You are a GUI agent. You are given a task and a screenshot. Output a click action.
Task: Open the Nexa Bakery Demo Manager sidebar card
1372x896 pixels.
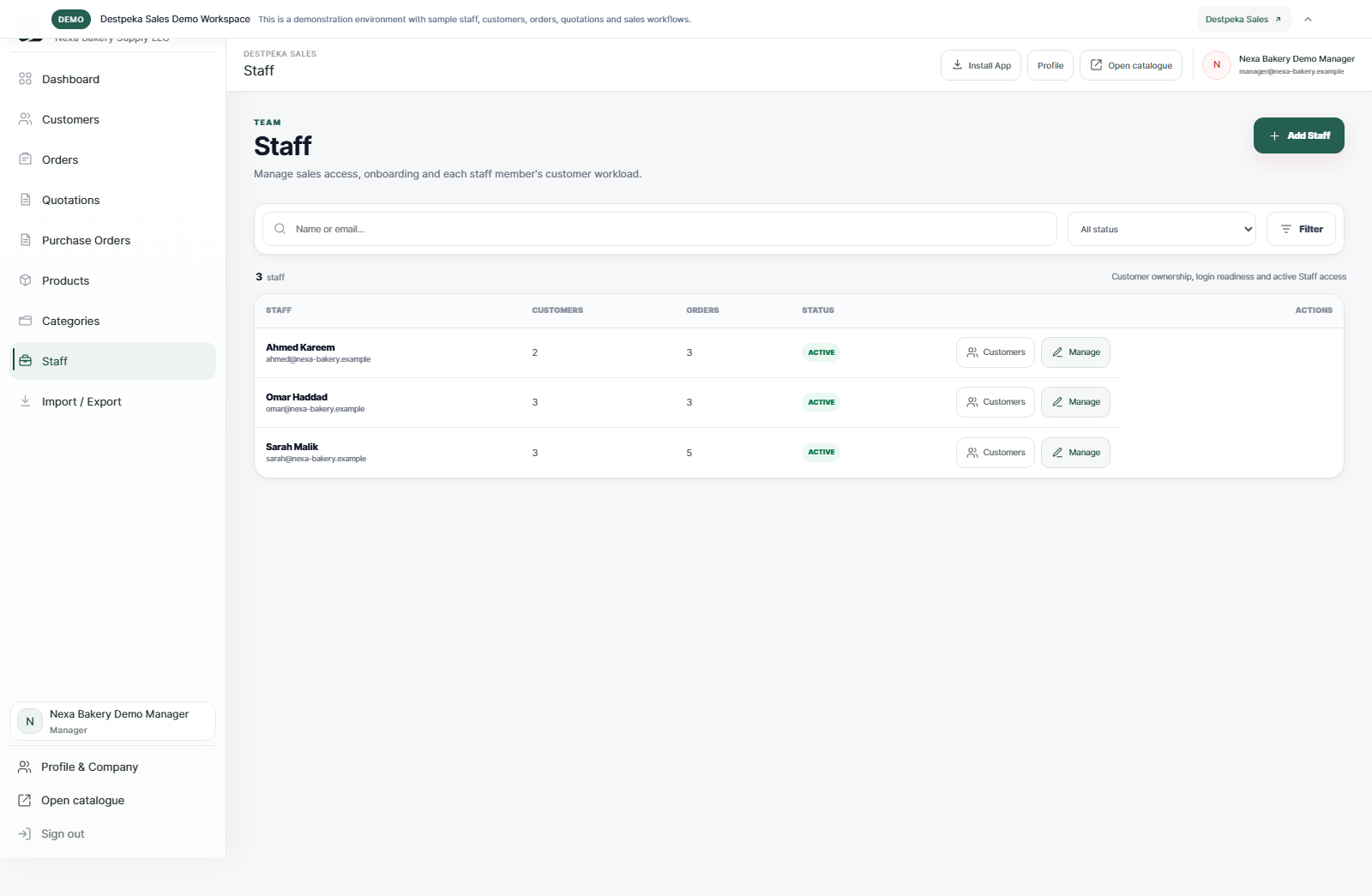pyautogui.click(x=113, y=721)
